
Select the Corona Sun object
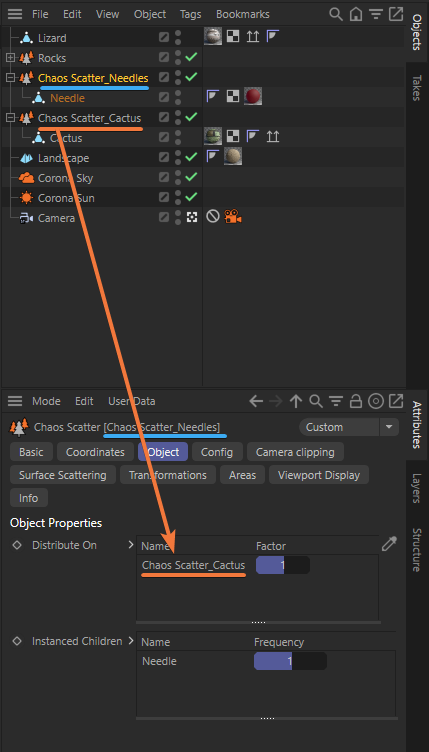(66, 198)
